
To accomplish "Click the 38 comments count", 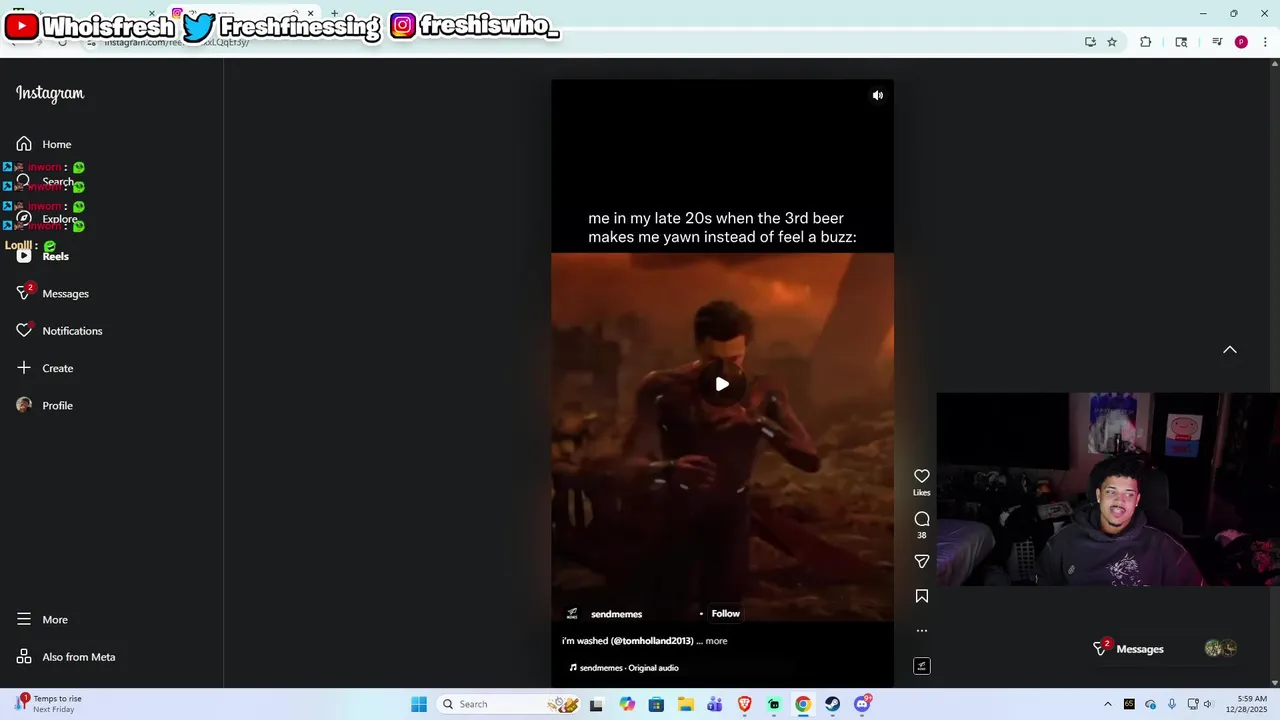I will (922, 536).
